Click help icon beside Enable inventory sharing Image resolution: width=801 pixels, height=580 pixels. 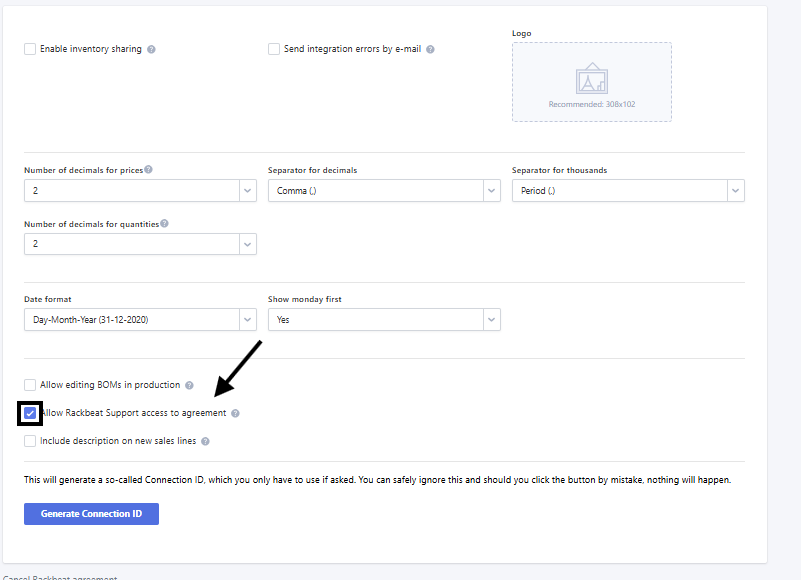(151, 49)
